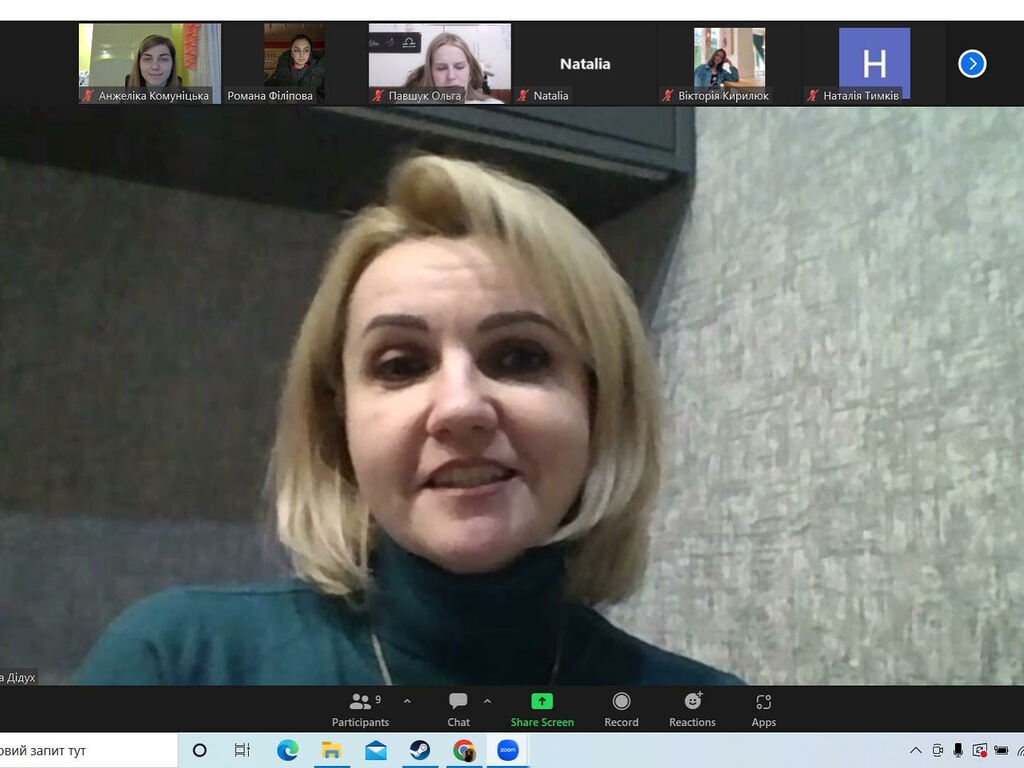This screenshot has width=1024, height=768.
Task: Show hidden system tray icons
Action: click(x=915, y=751)
